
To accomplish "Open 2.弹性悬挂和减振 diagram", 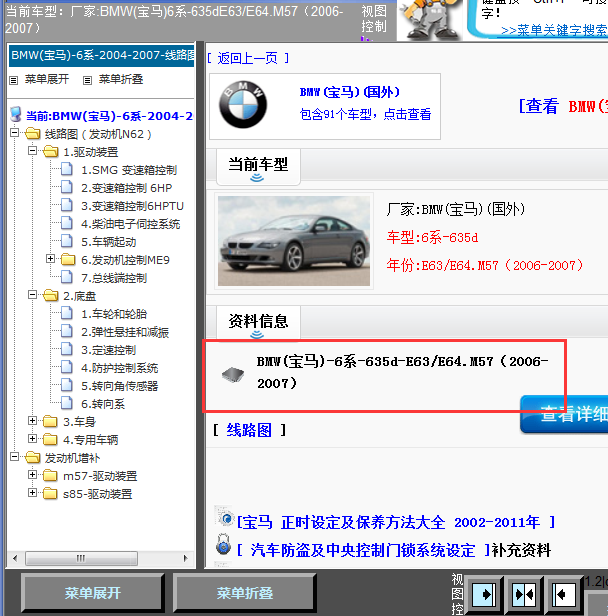I will [x=125, y=332].
